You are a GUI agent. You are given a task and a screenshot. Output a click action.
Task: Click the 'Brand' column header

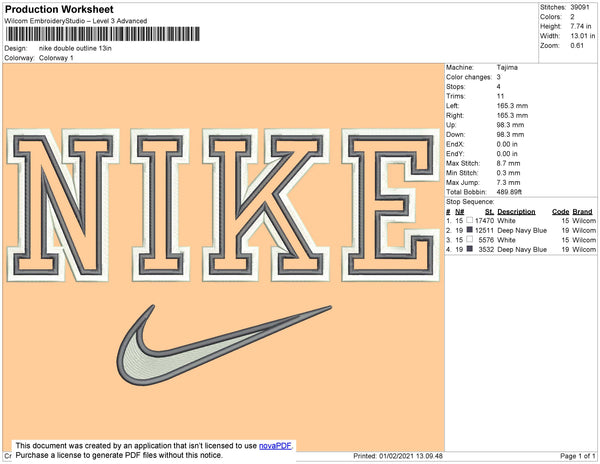(582, 212)
